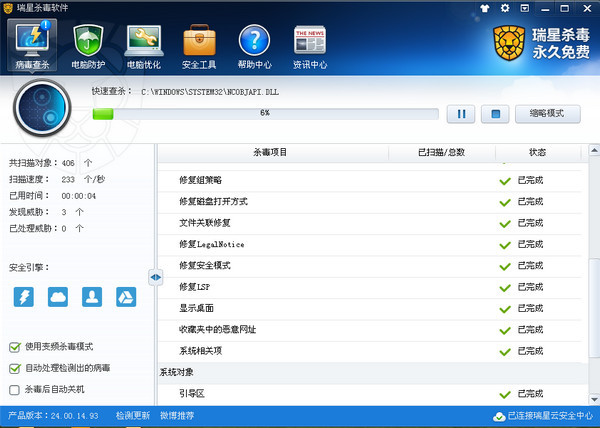Switch to 缩略模式 compact mode

click(548, 114)
